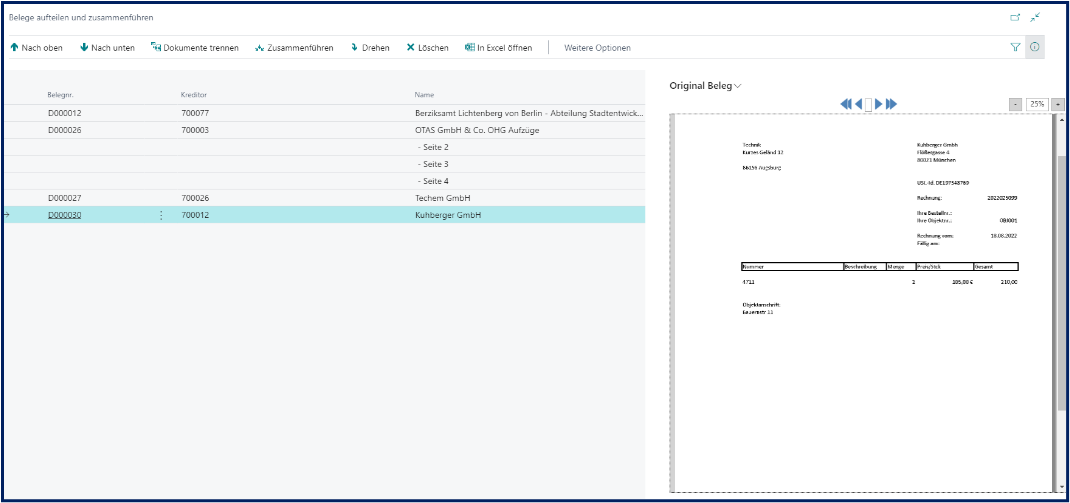1070x503 pixels.
Task: Go to next page in preview
Action: 879,104
